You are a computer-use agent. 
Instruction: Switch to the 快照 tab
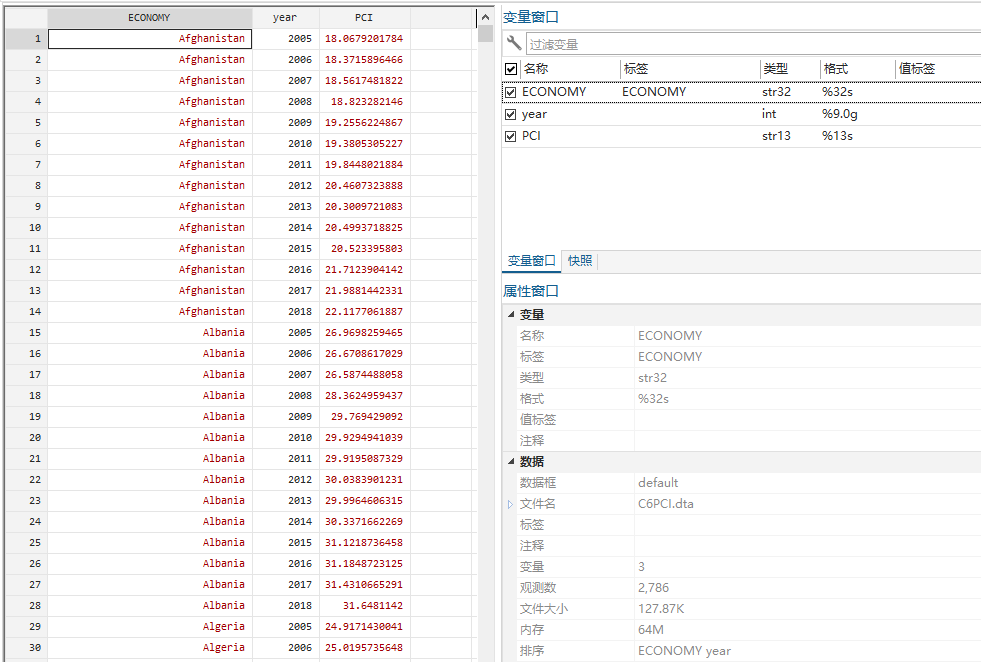(580, 261)
